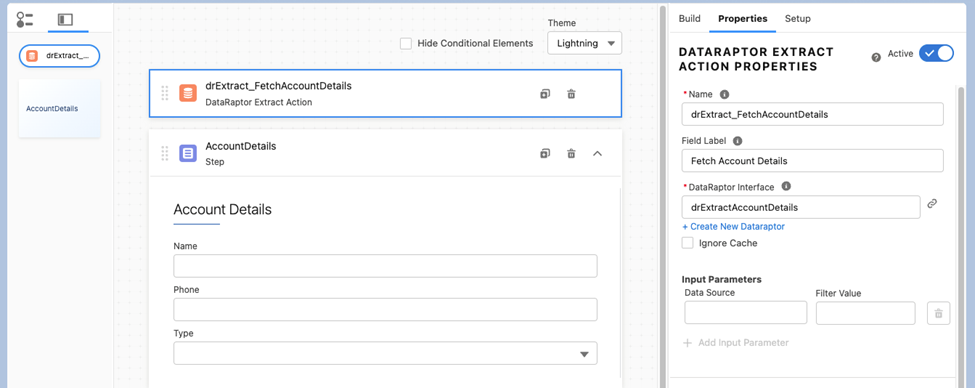Screen dimensions: 975x388
Task: Select the AccountDetails card in sidebar
Action: [x=60, y=108]
